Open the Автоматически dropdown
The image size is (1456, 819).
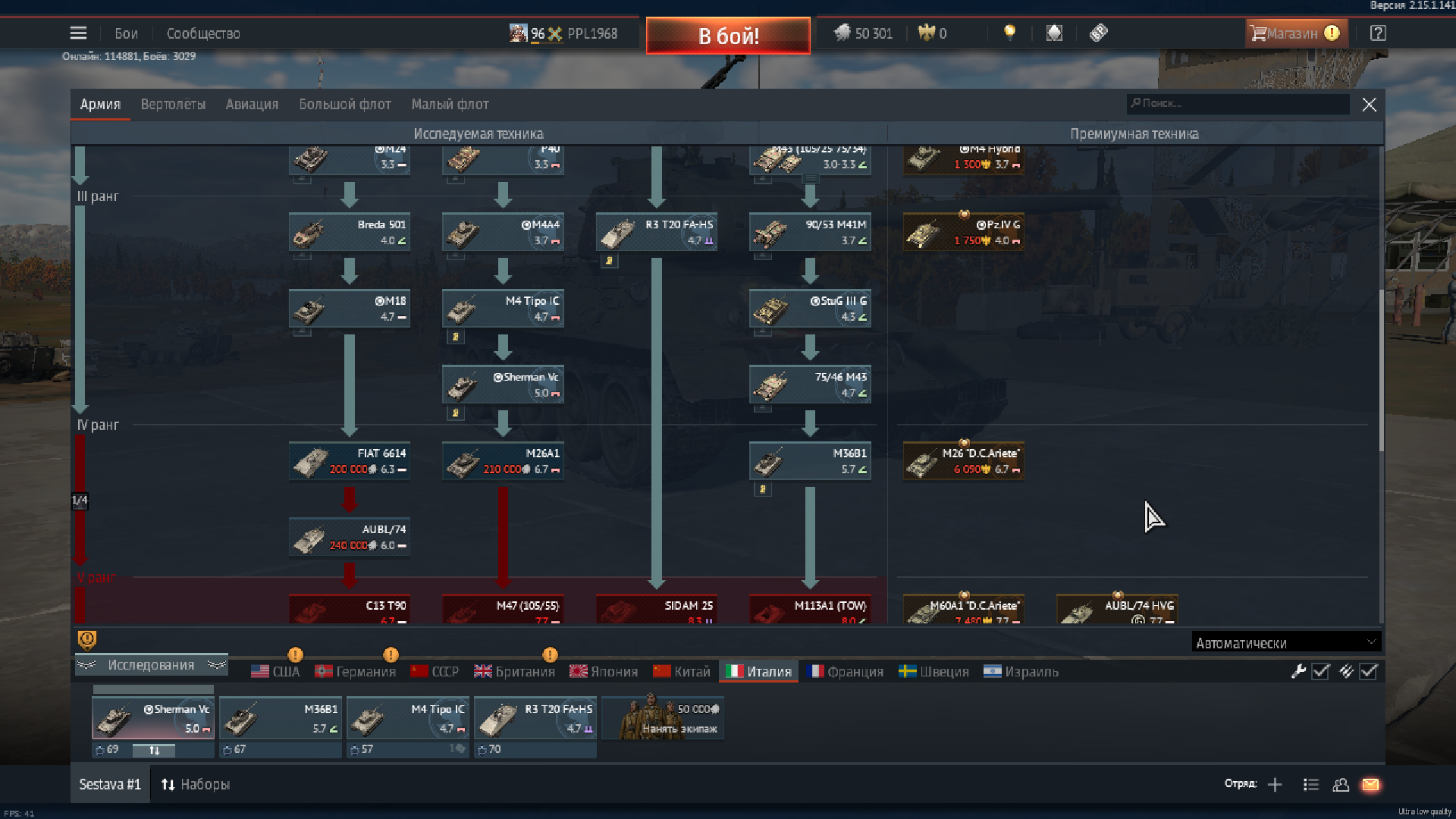pos(1286,643)
